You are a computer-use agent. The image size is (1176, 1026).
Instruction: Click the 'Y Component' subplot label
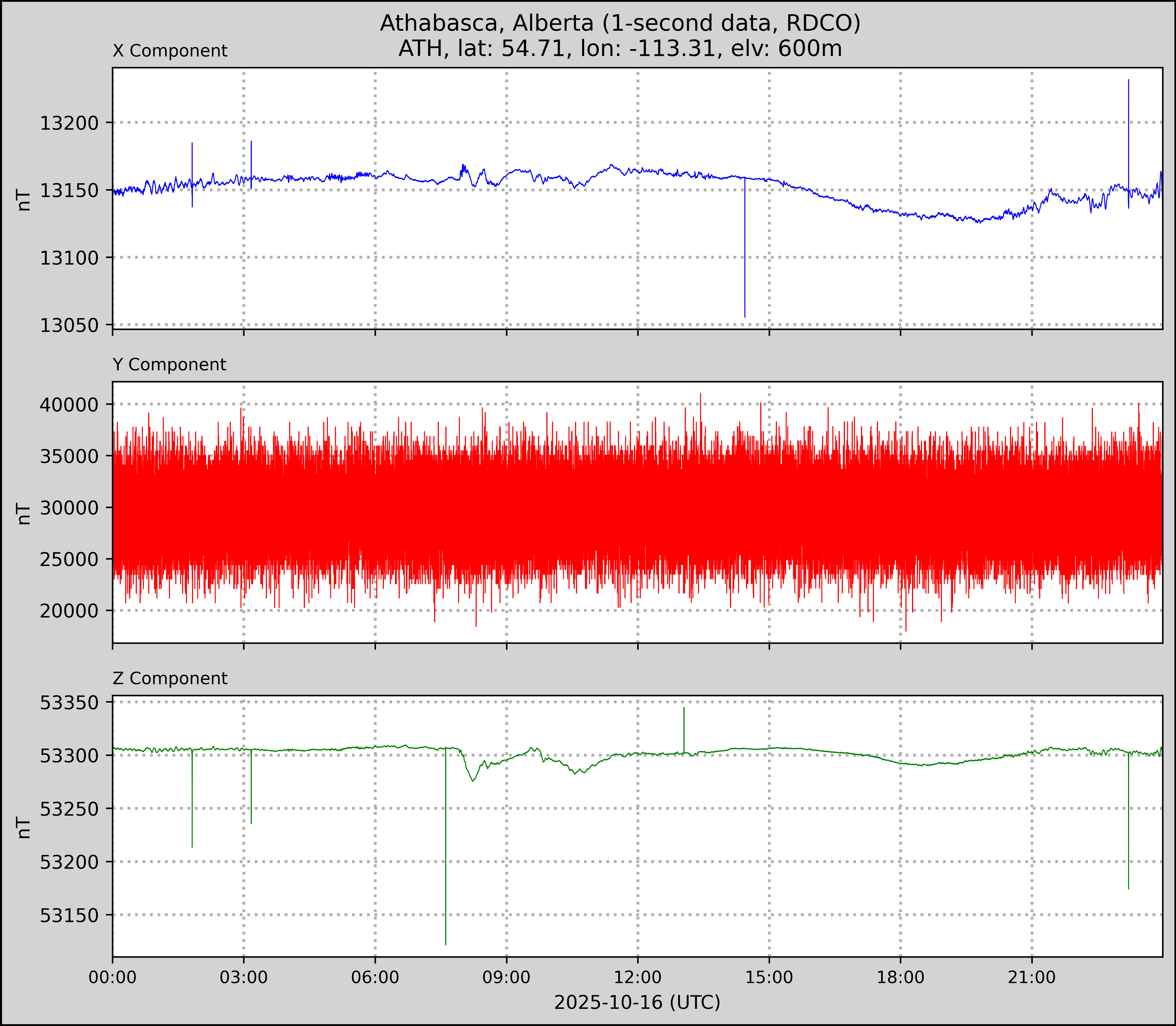[169, 365]
